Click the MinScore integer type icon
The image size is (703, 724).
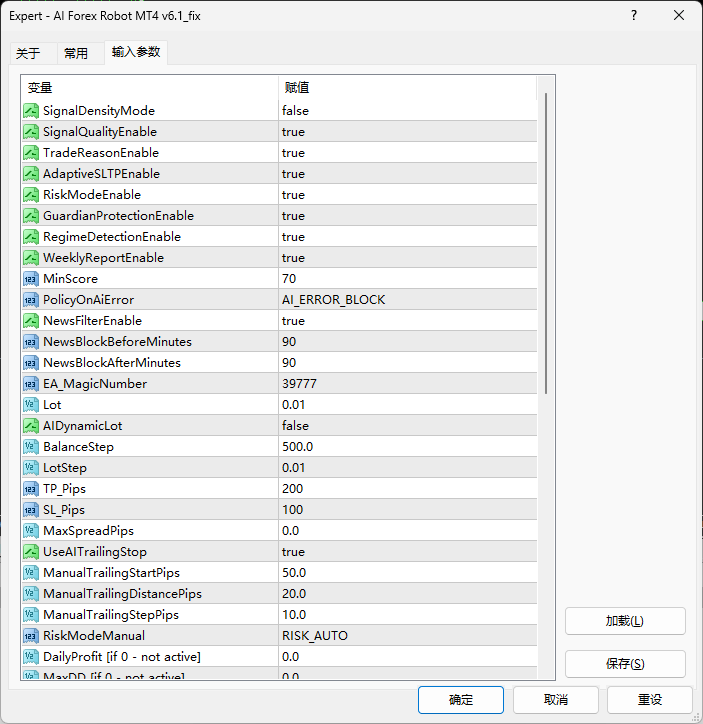pyautogui.click(x=31, y=279)
